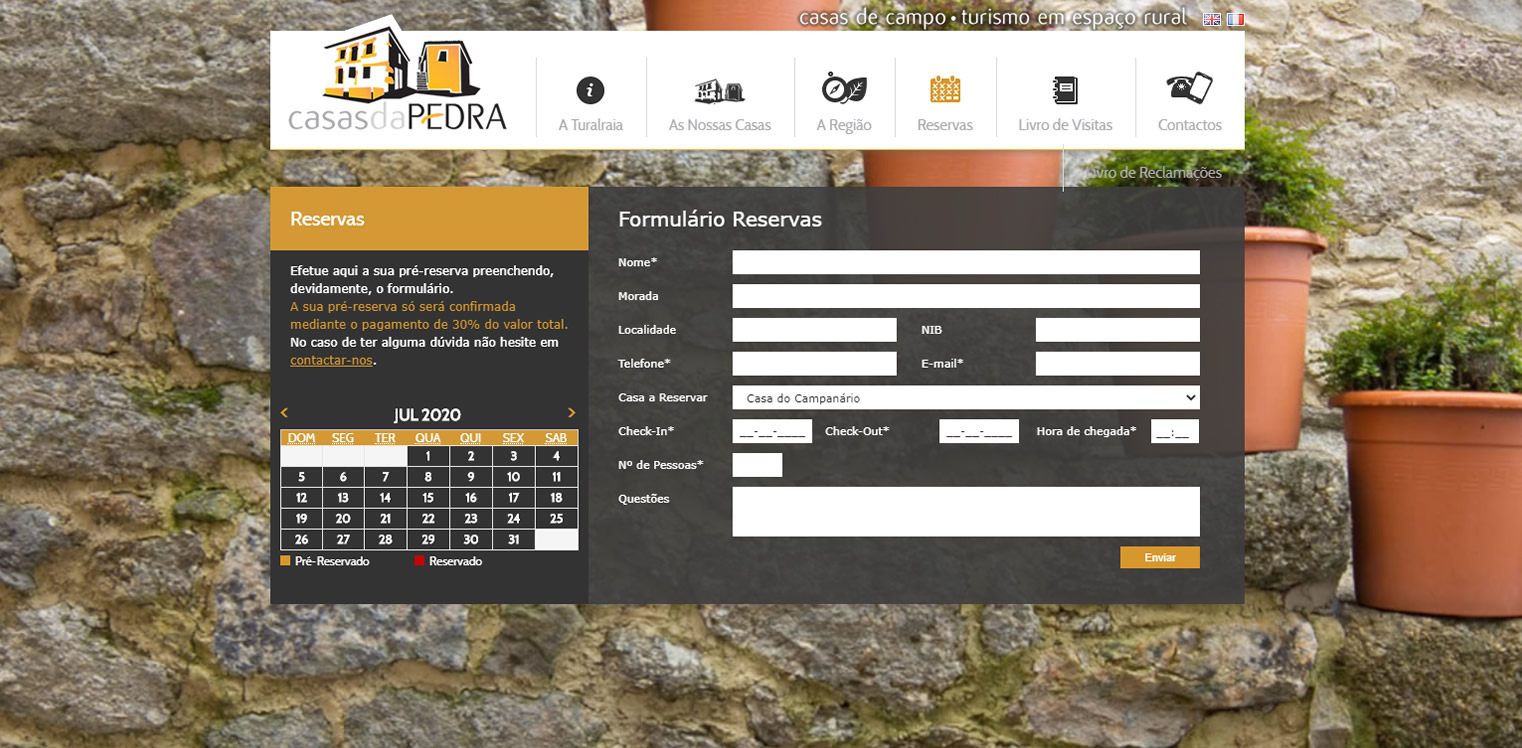Viewport: 1522px width, 748px height.
Task: Focus the Nome input field
Action: pos(966,262)
